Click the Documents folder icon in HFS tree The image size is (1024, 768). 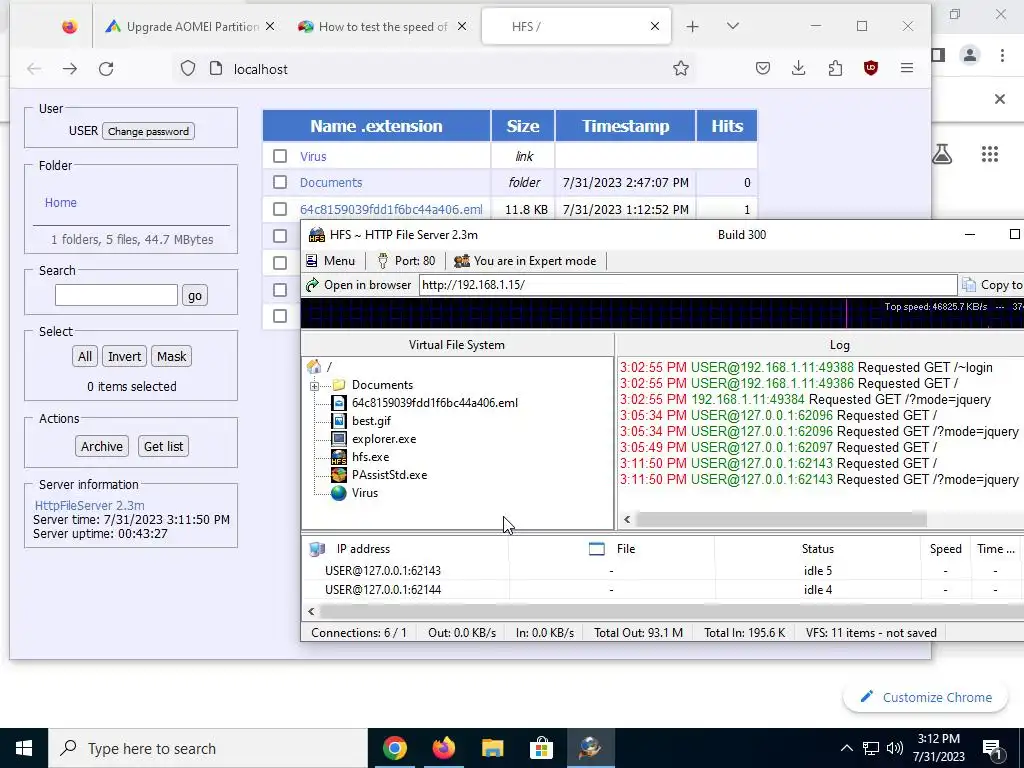point(338,385)
